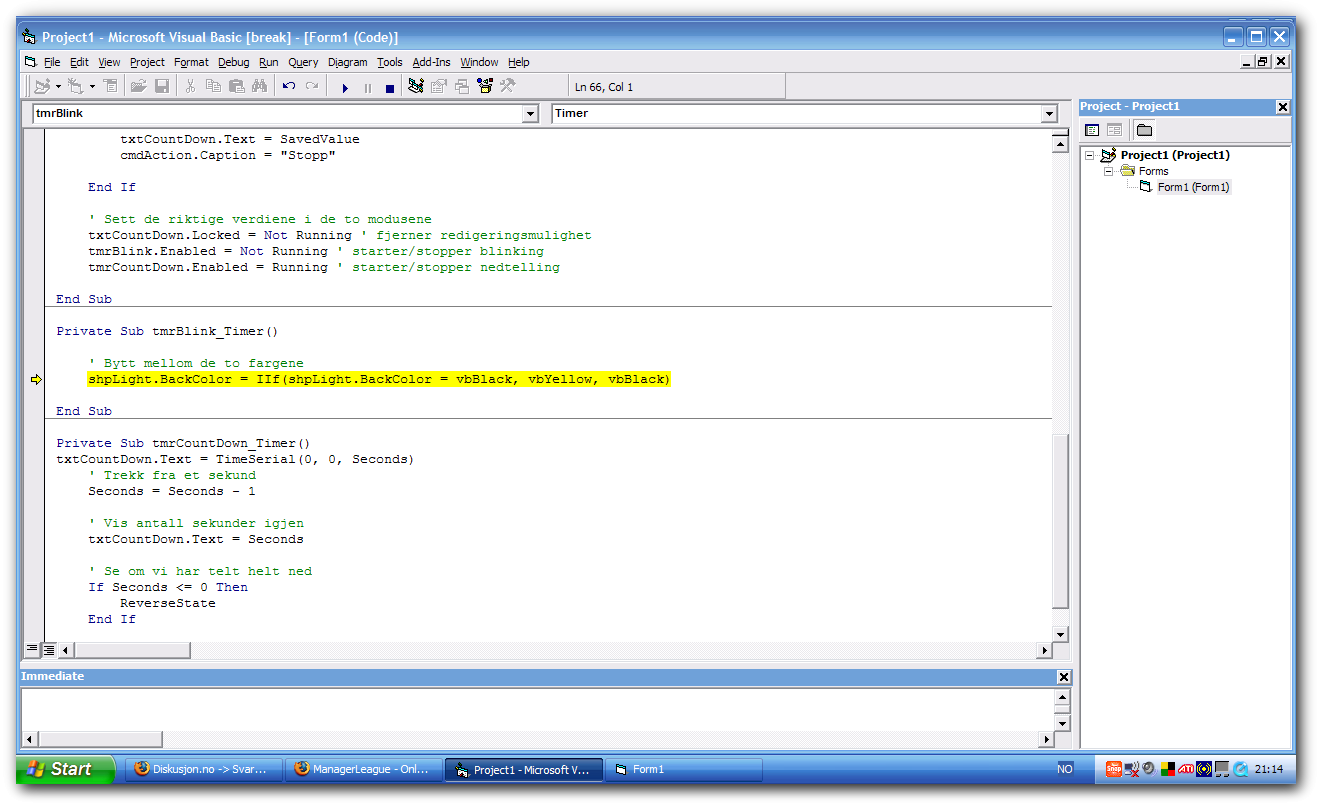
Task: Open the Timer procedure dropdown
Action: coord(1049,114)
